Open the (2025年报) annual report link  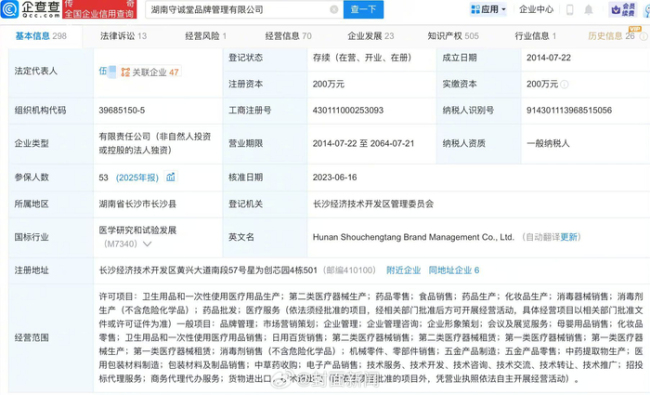[137, 177]
